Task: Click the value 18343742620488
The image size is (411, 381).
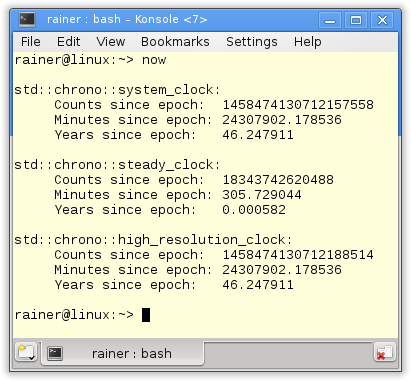Action: tap(278, 180)
